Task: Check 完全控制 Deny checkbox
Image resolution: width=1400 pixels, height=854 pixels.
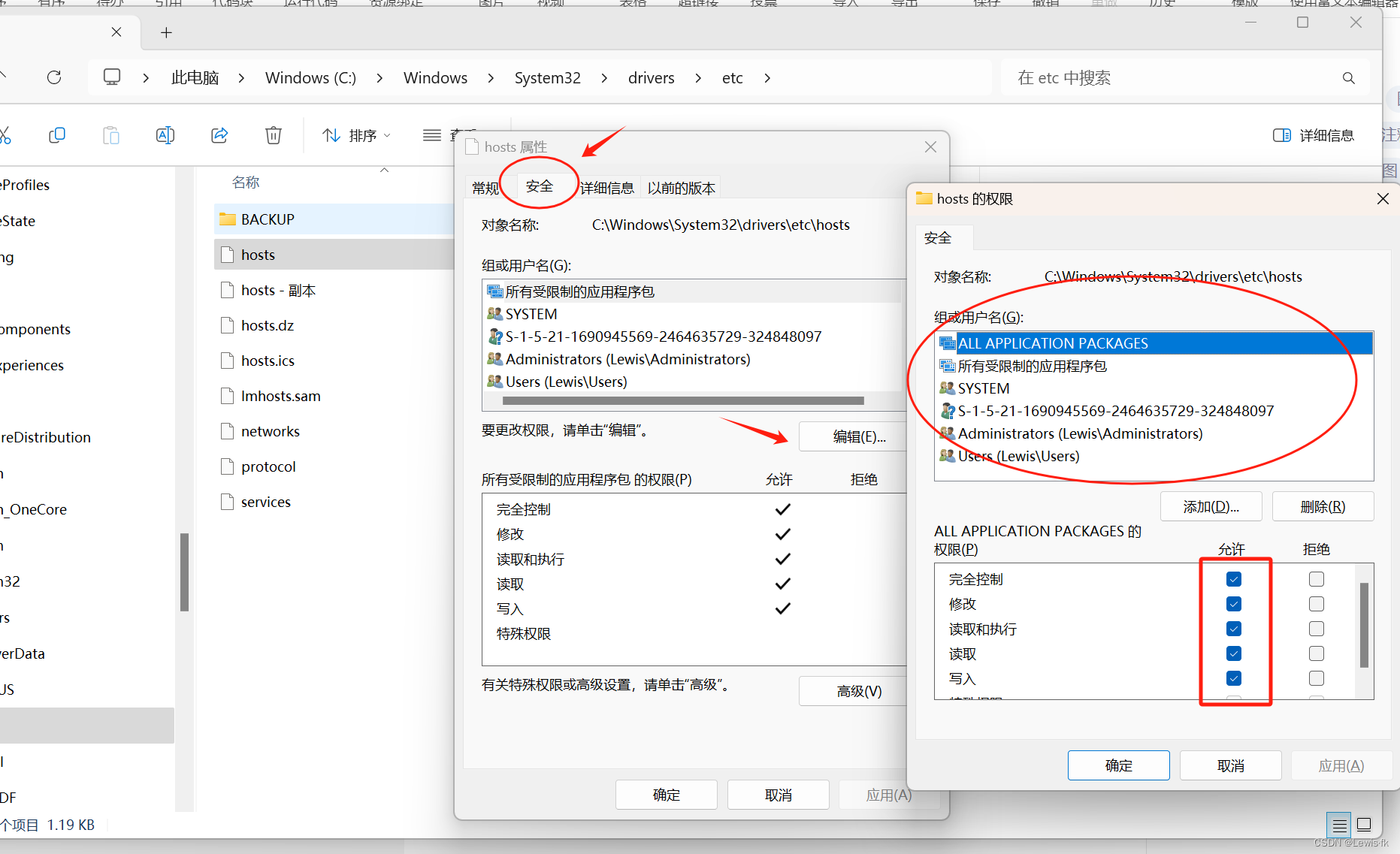Action: coord(1317,579)
